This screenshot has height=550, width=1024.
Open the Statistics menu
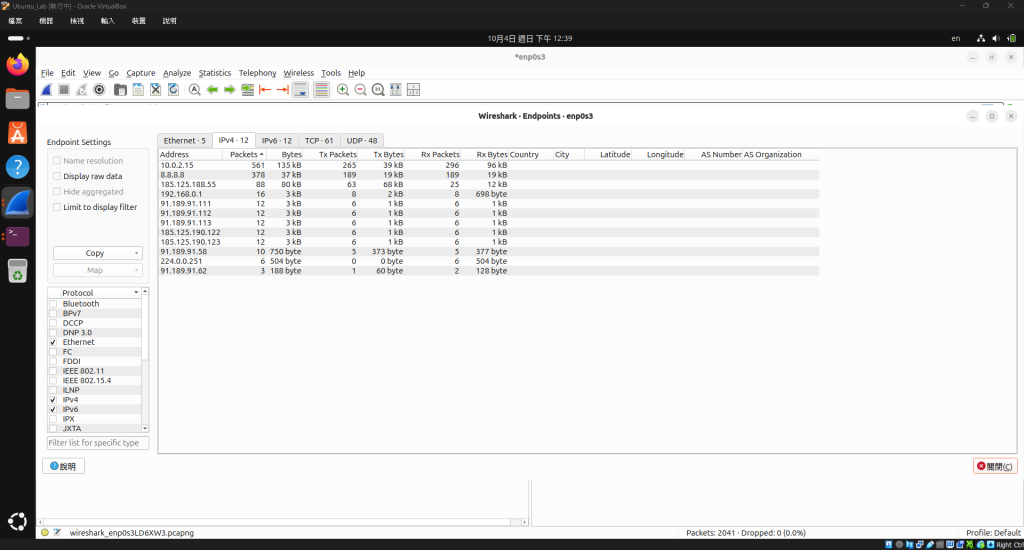[x=215, y=73]
